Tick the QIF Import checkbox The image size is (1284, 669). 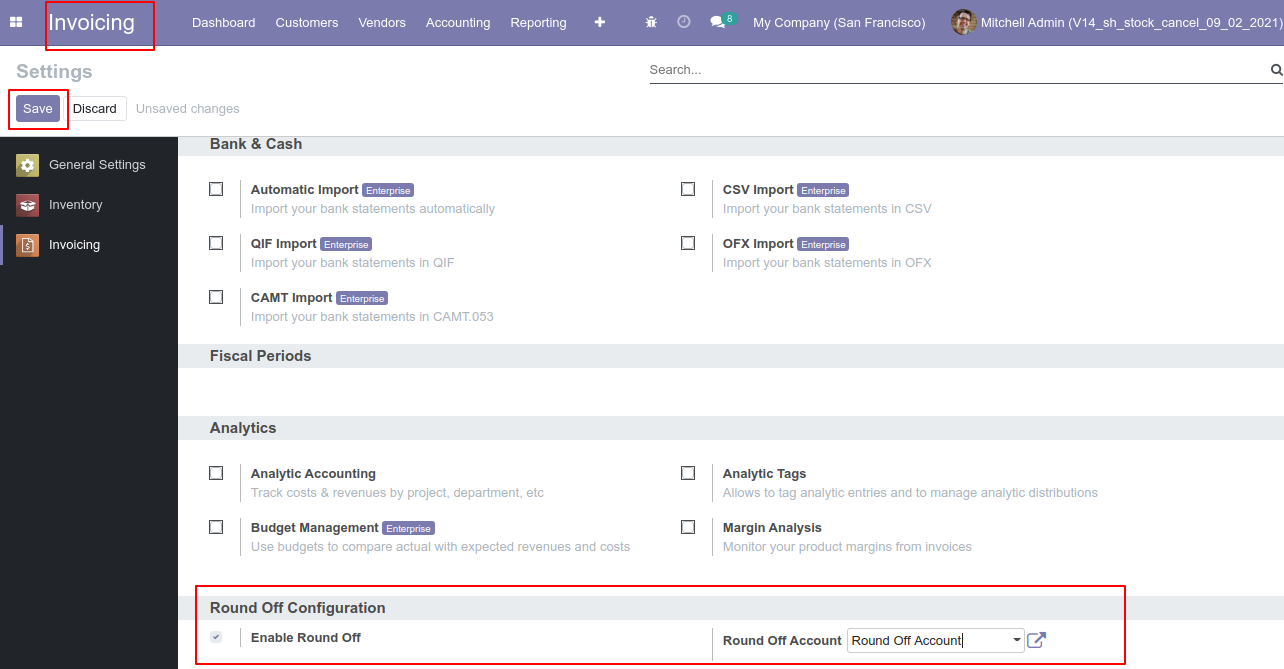(216, 243)
